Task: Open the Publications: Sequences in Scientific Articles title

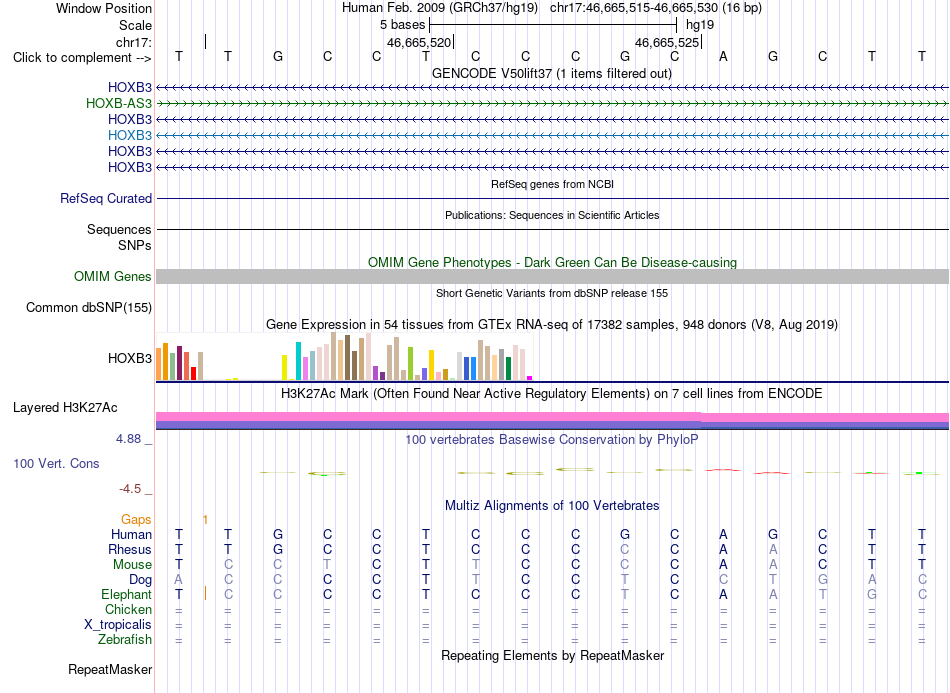Action: point(552,215)
